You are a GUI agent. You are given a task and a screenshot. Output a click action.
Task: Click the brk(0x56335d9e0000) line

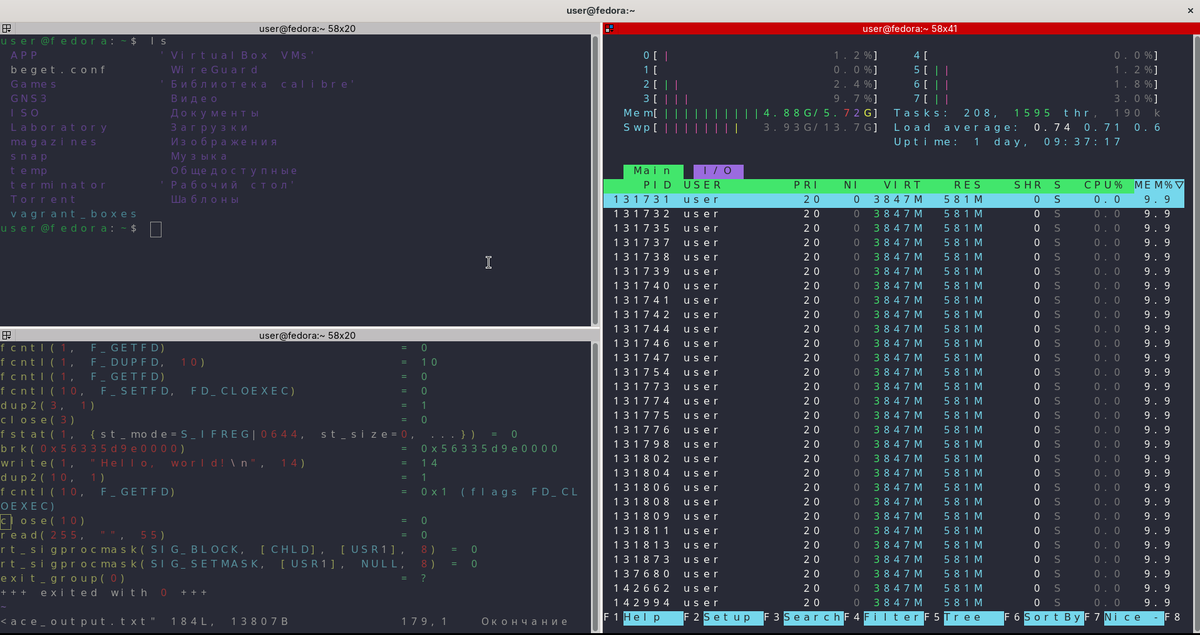coord(279,449)
